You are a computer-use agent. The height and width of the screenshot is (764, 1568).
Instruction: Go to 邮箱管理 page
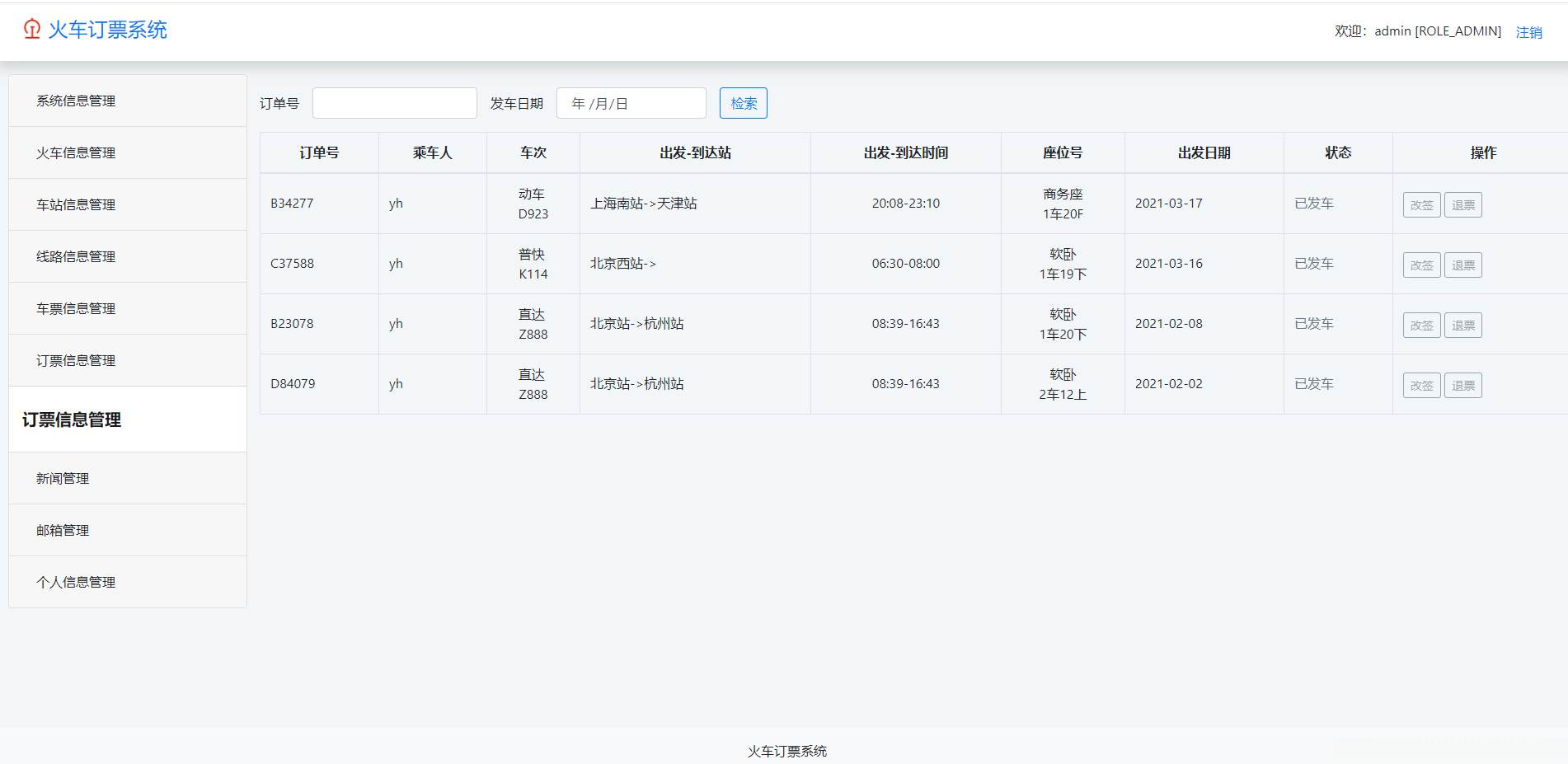[x=63, y=530]
